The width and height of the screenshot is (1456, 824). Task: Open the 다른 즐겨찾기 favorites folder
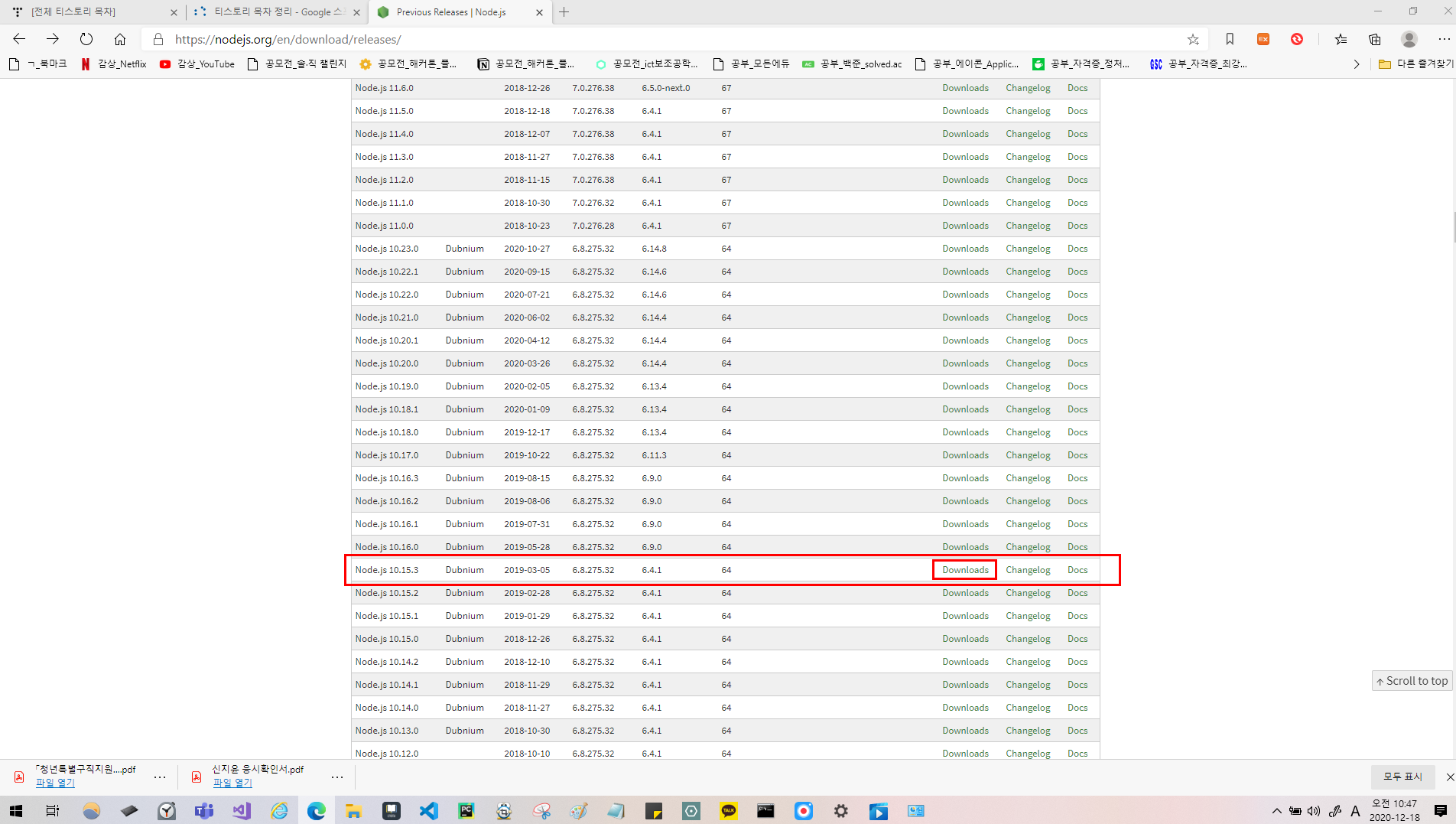[x=1415, y=64]
